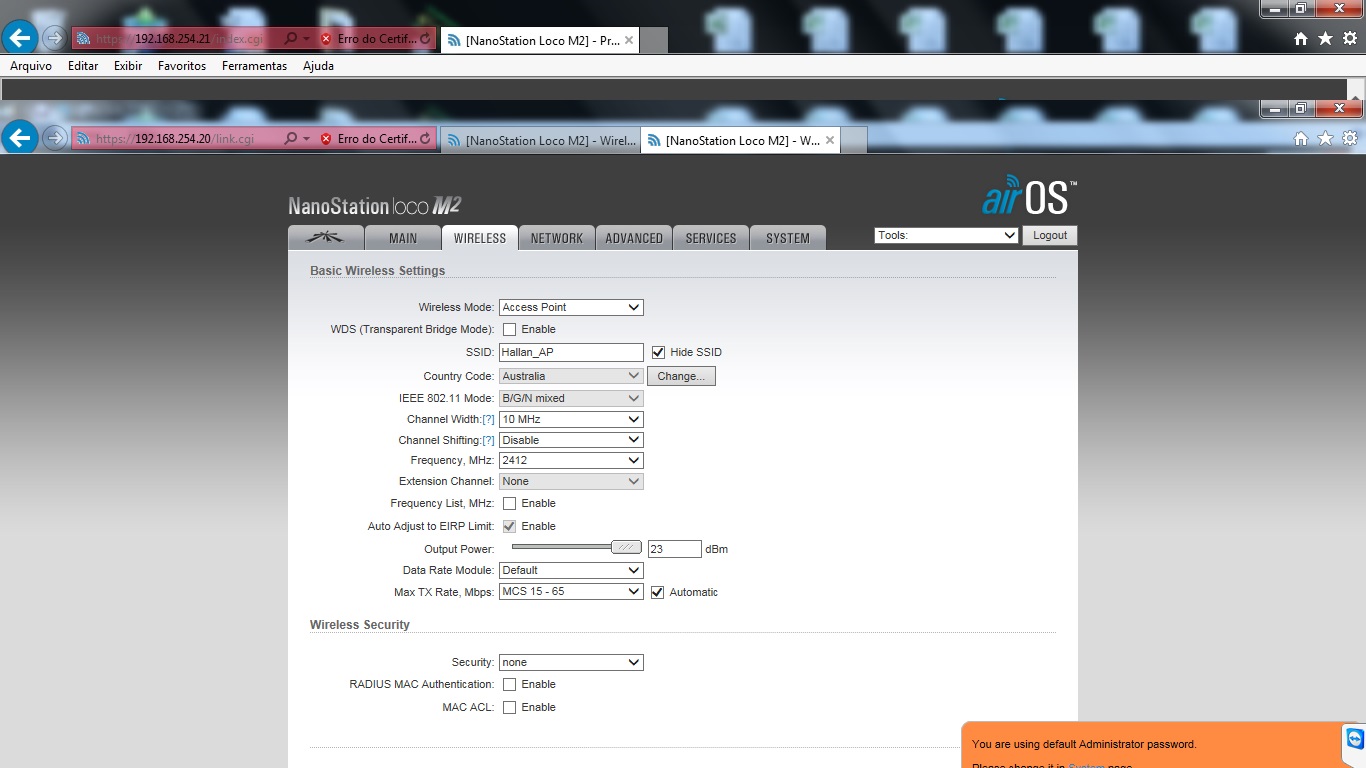Click the SSID input field
The width and height of the screenshot is (1366, 768).
pos(571,352)
